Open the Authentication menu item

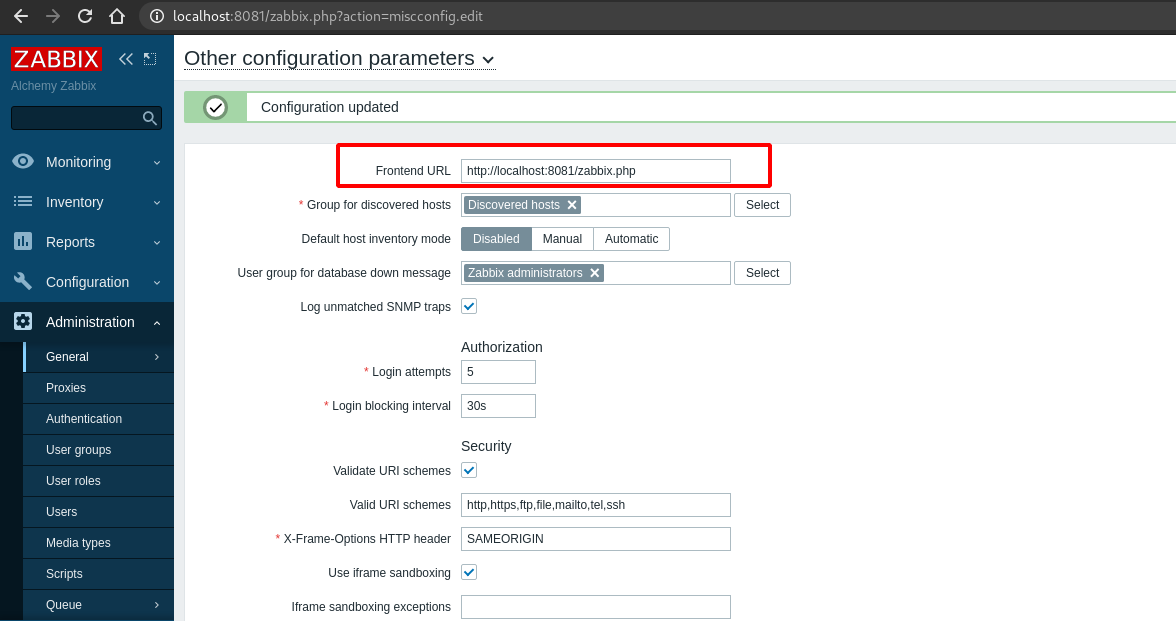83,418
